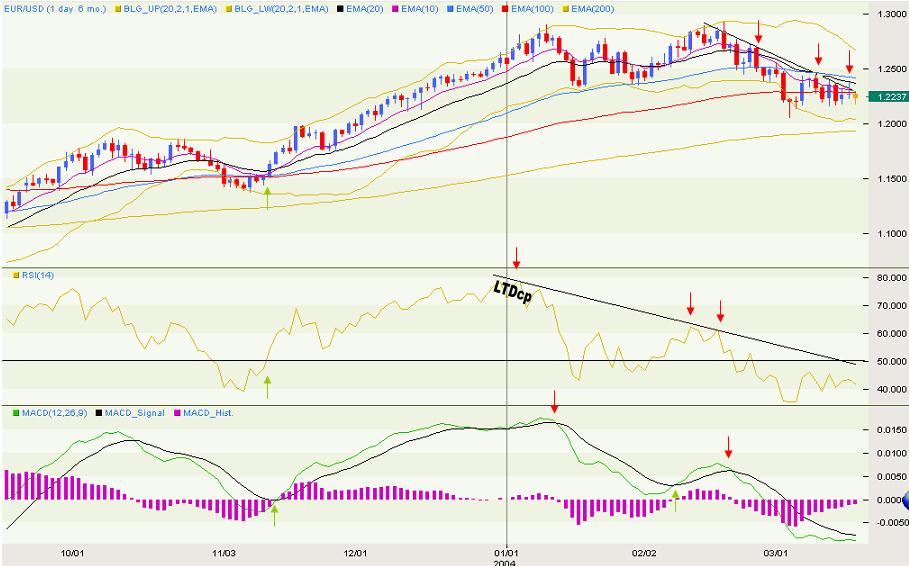Click the RSI 50.000 axis label
The height and width of the screenshot is (566, 909).
[x=893, y=361]
